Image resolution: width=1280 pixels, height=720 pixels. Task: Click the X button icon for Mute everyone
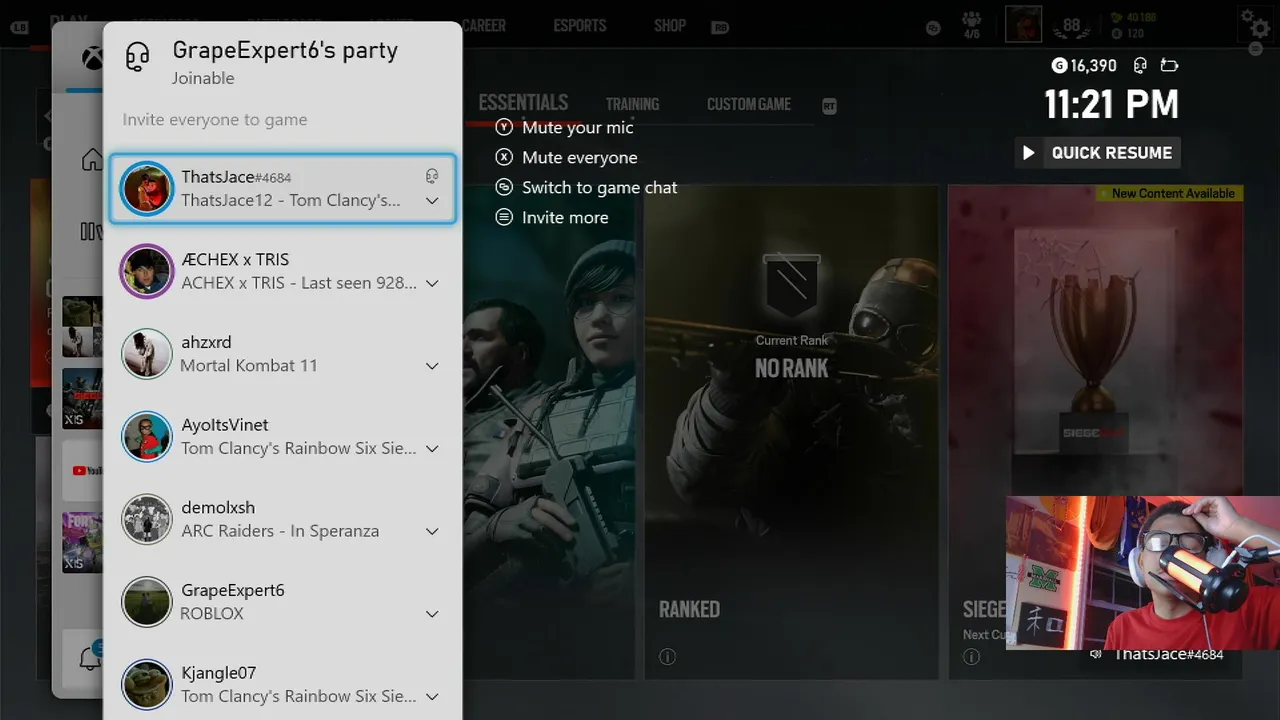click(x=504, y=157)
